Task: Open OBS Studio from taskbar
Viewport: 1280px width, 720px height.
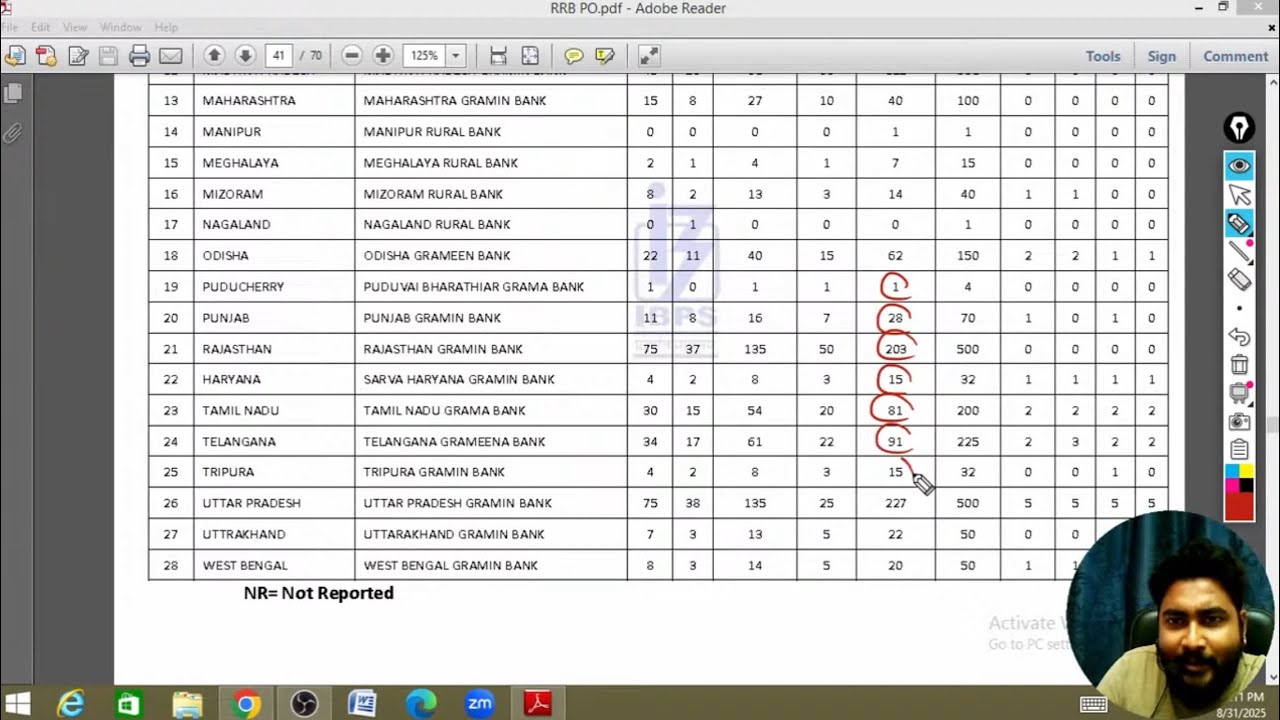Action: 303,704
